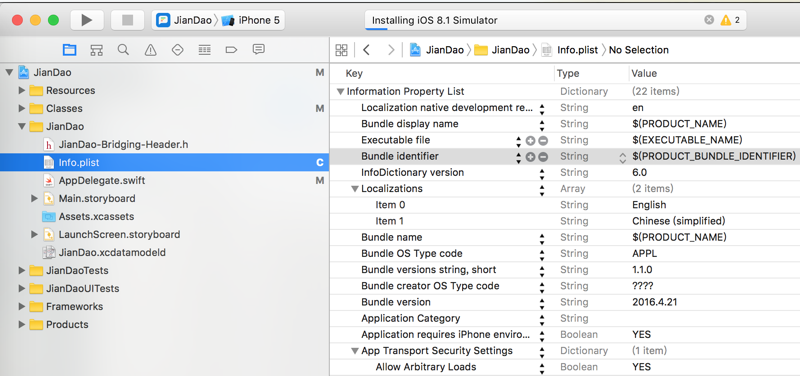The width and height of the screenshot is (800, 376).
Task: Expand the Classes folder
Action: pyautogui.click(x=22, y=109)
